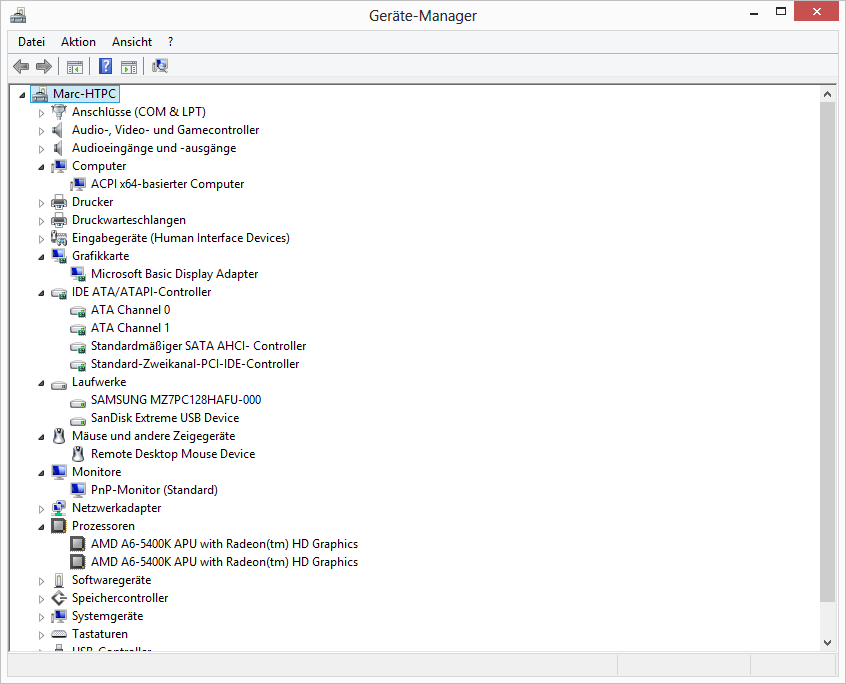Collapse the Laufwerke category
This screenshot has height=684, width=846.
(x=42, y=383)
